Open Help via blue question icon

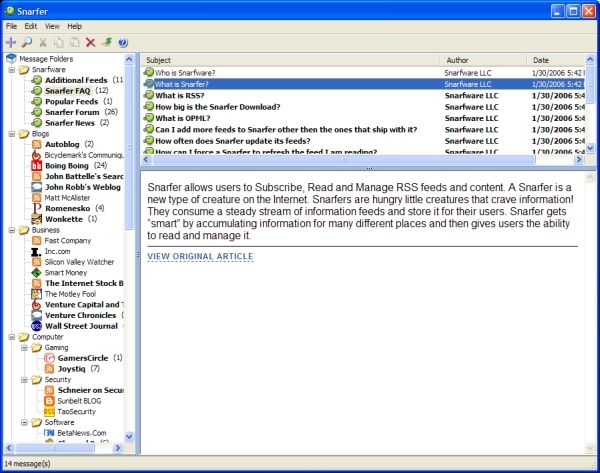click(x=123, y=42)
